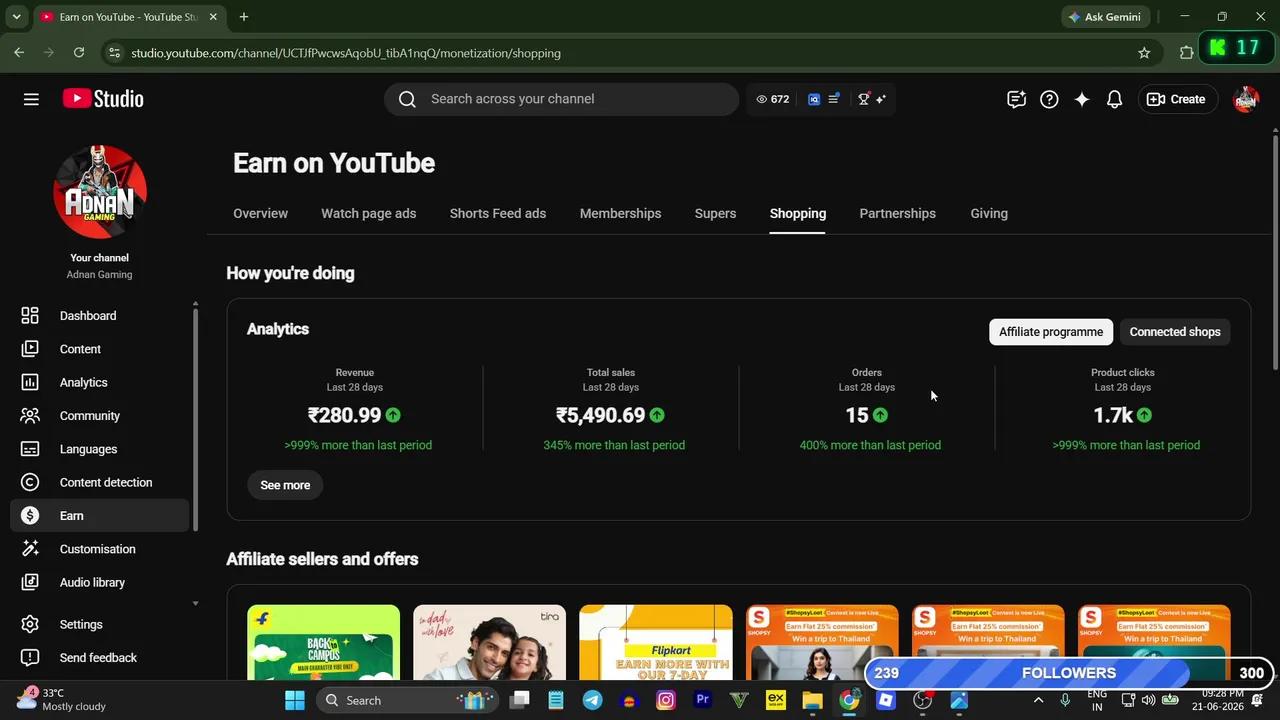Open the Back to Campus Flipkart offer
This screenshot has width=1280, height=720.
(323, 642)
